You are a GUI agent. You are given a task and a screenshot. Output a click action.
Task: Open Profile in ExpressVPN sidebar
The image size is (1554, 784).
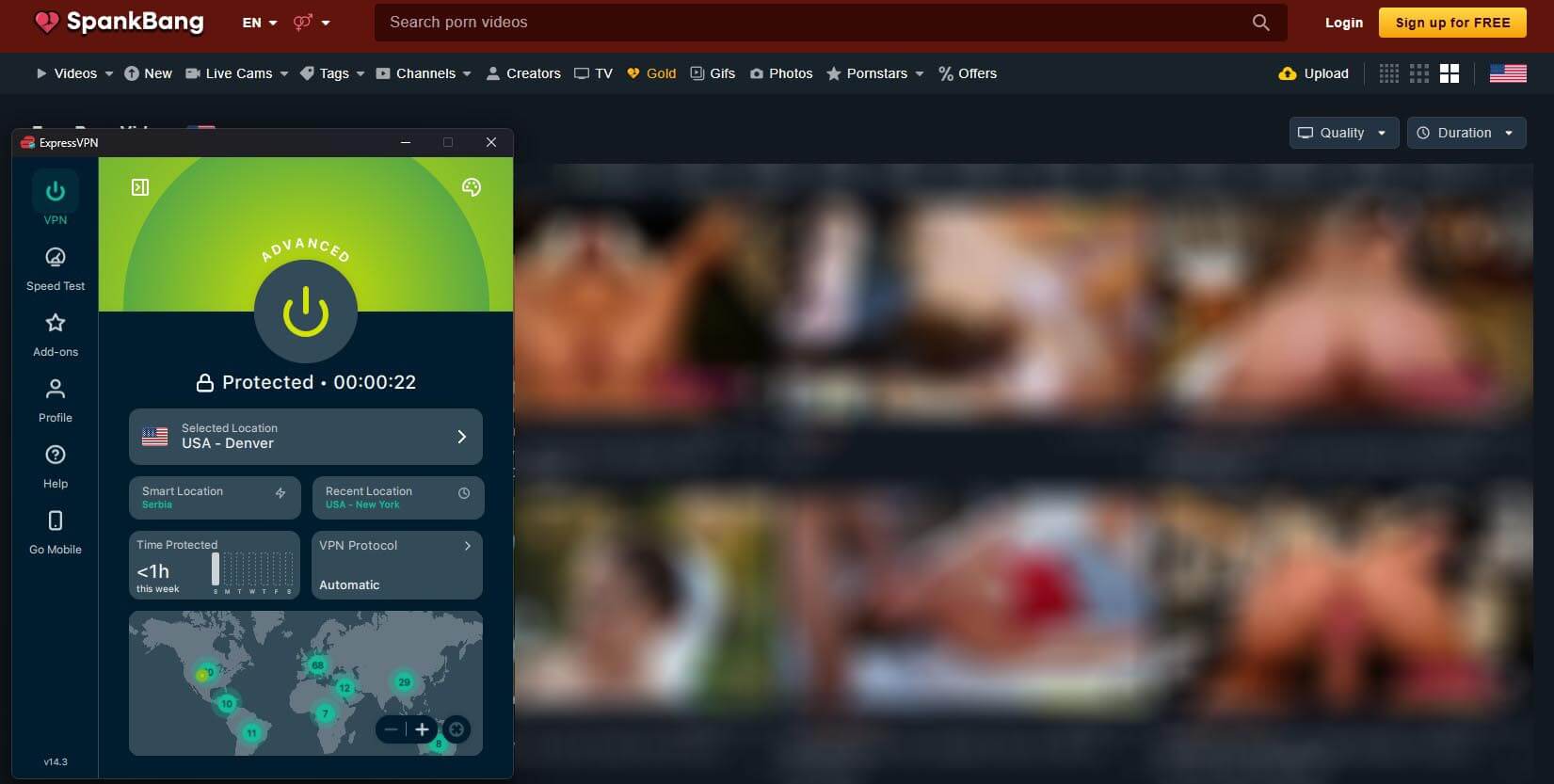(x=56, y=401)
